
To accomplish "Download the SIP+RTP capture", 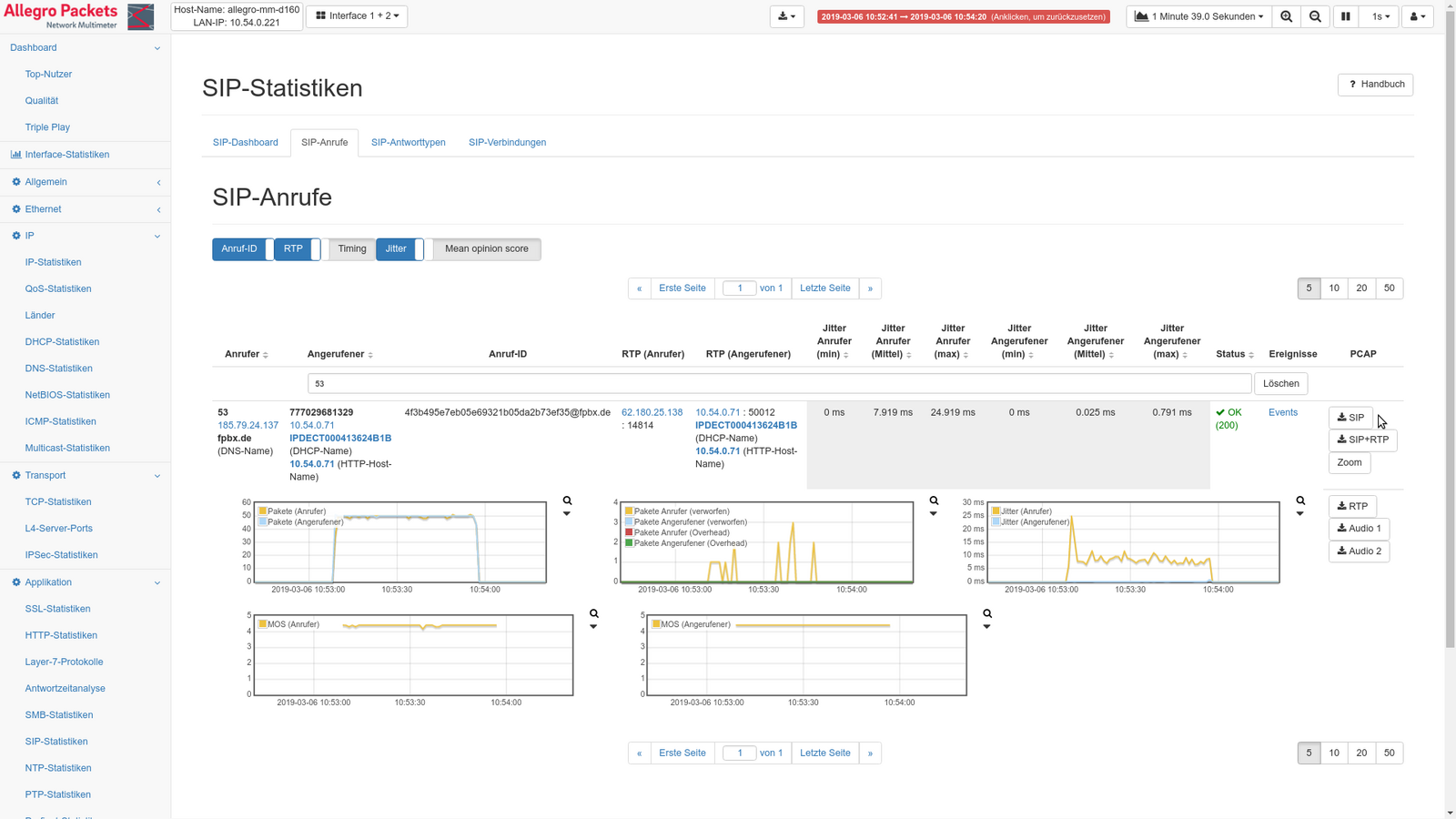I will tap(1362, 440).
